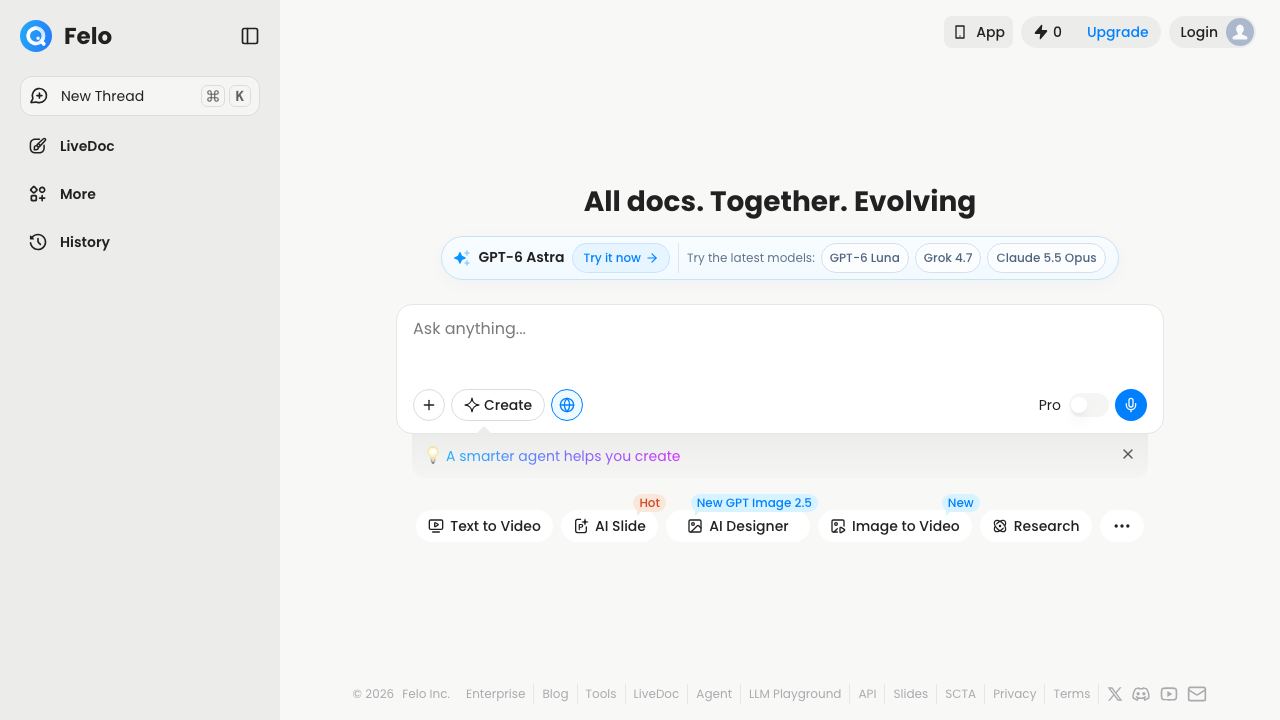Choose the AI Slide tool
Image resolution: width=1280 pixels, height=720 pixels.
(609, 526)
